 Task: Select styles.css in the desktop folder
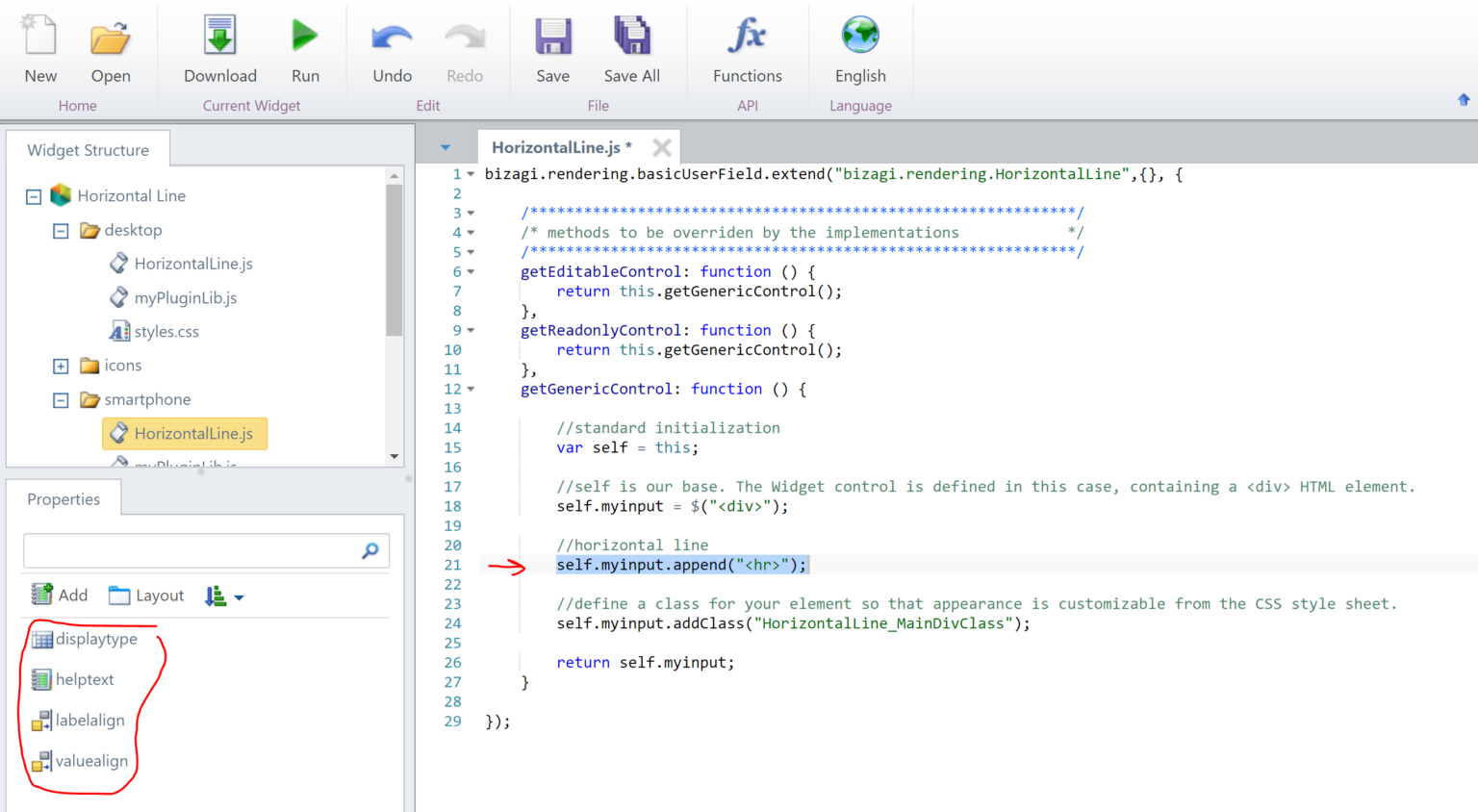[166, 332]
